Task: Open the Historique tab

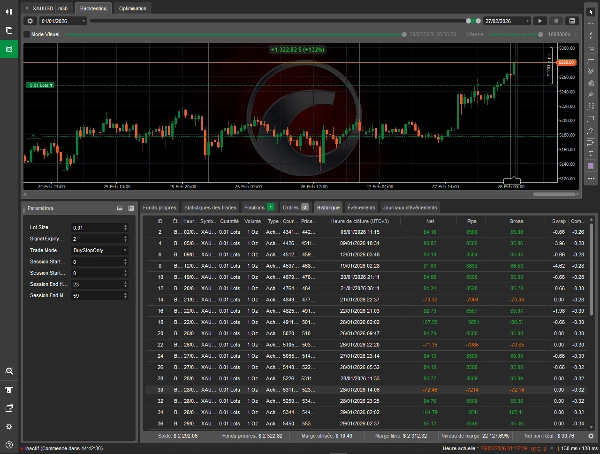Action: click(x=328, y=207)
